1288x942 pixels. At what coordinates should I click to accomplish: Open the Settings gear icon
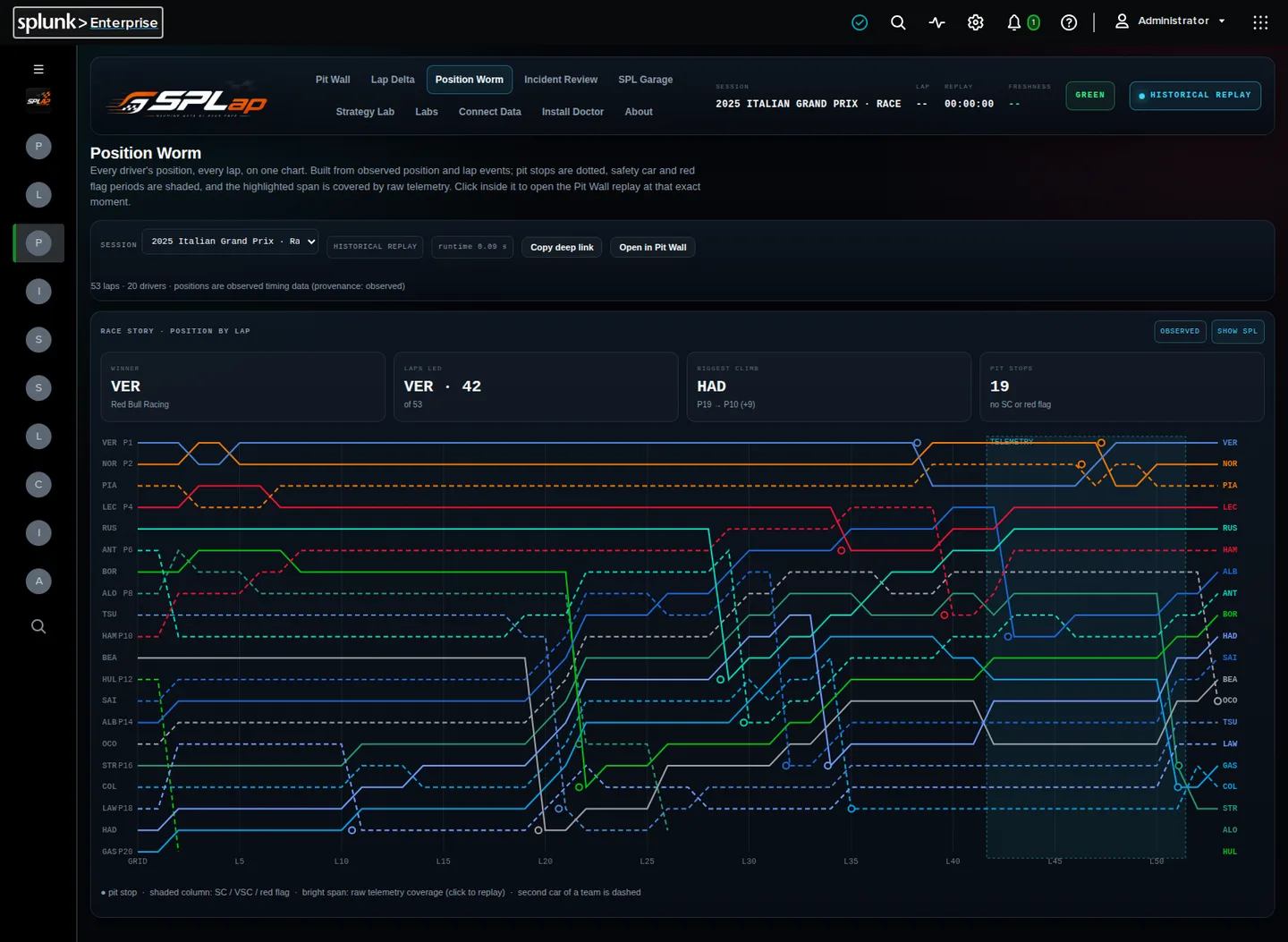click(976, 22)
